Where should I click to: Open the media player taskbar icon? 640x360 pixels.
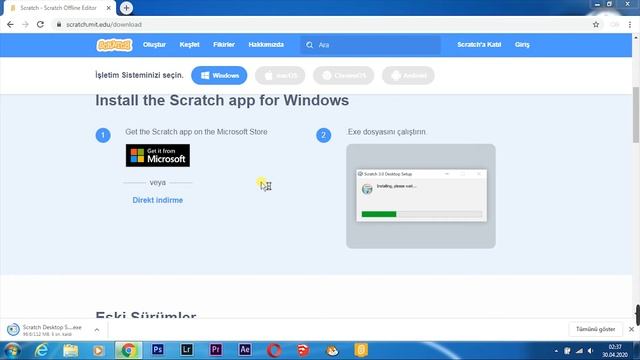98,350
